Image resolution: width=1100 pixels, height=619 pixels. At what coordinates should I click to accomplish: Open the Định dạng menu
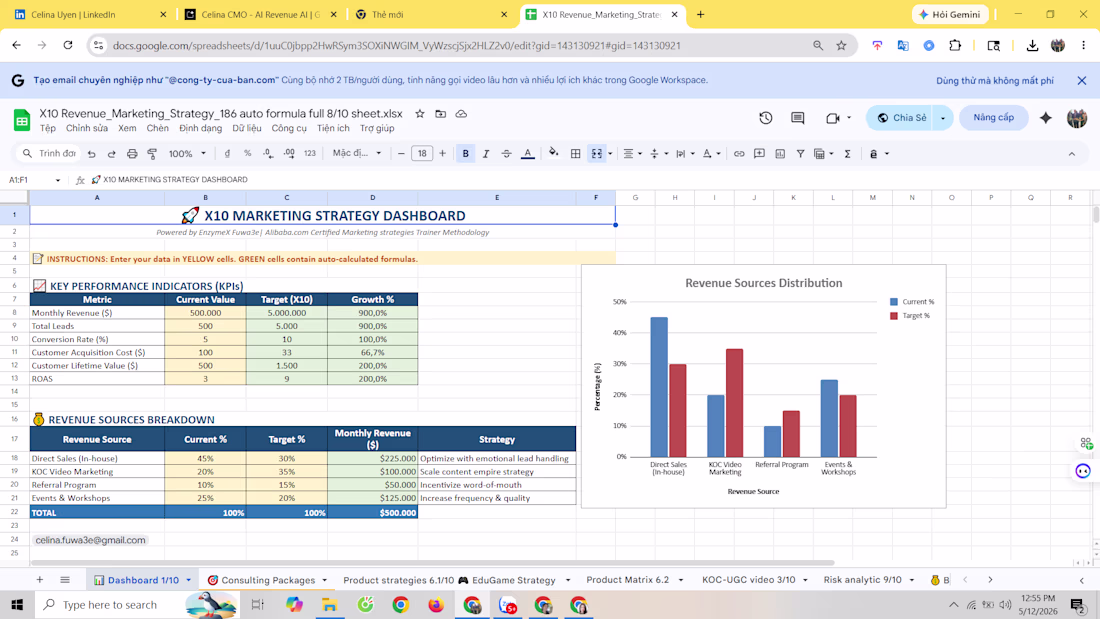coord(200,128)
